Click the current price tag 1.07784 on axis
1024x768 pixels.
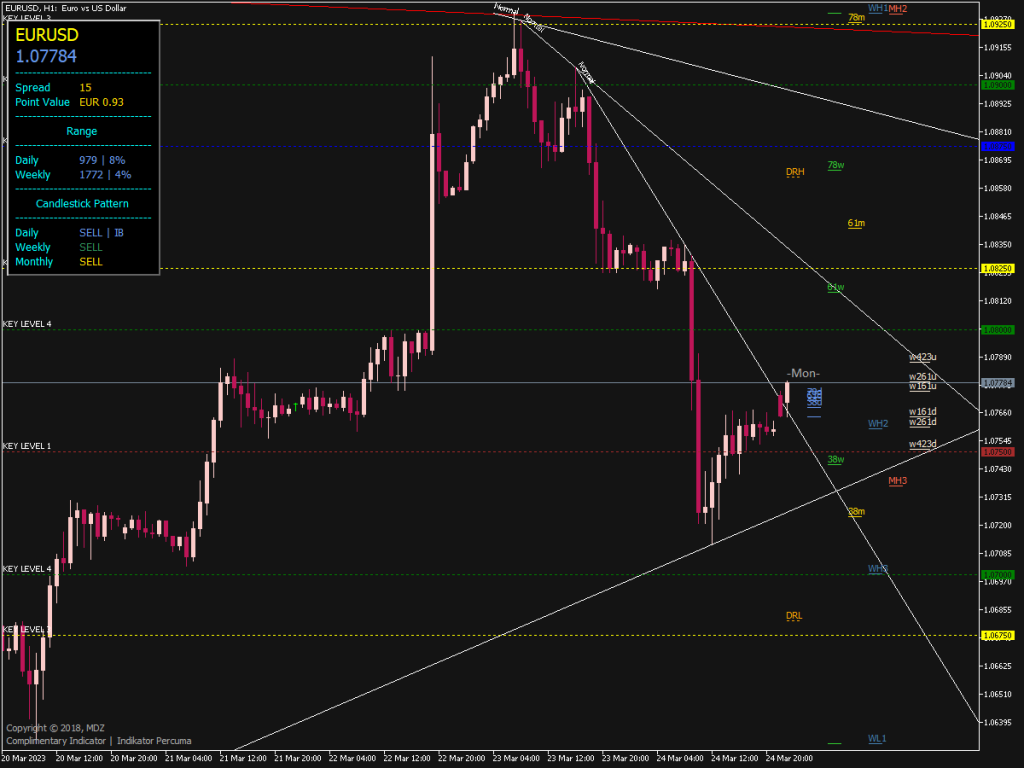click(x=998, y=383)
